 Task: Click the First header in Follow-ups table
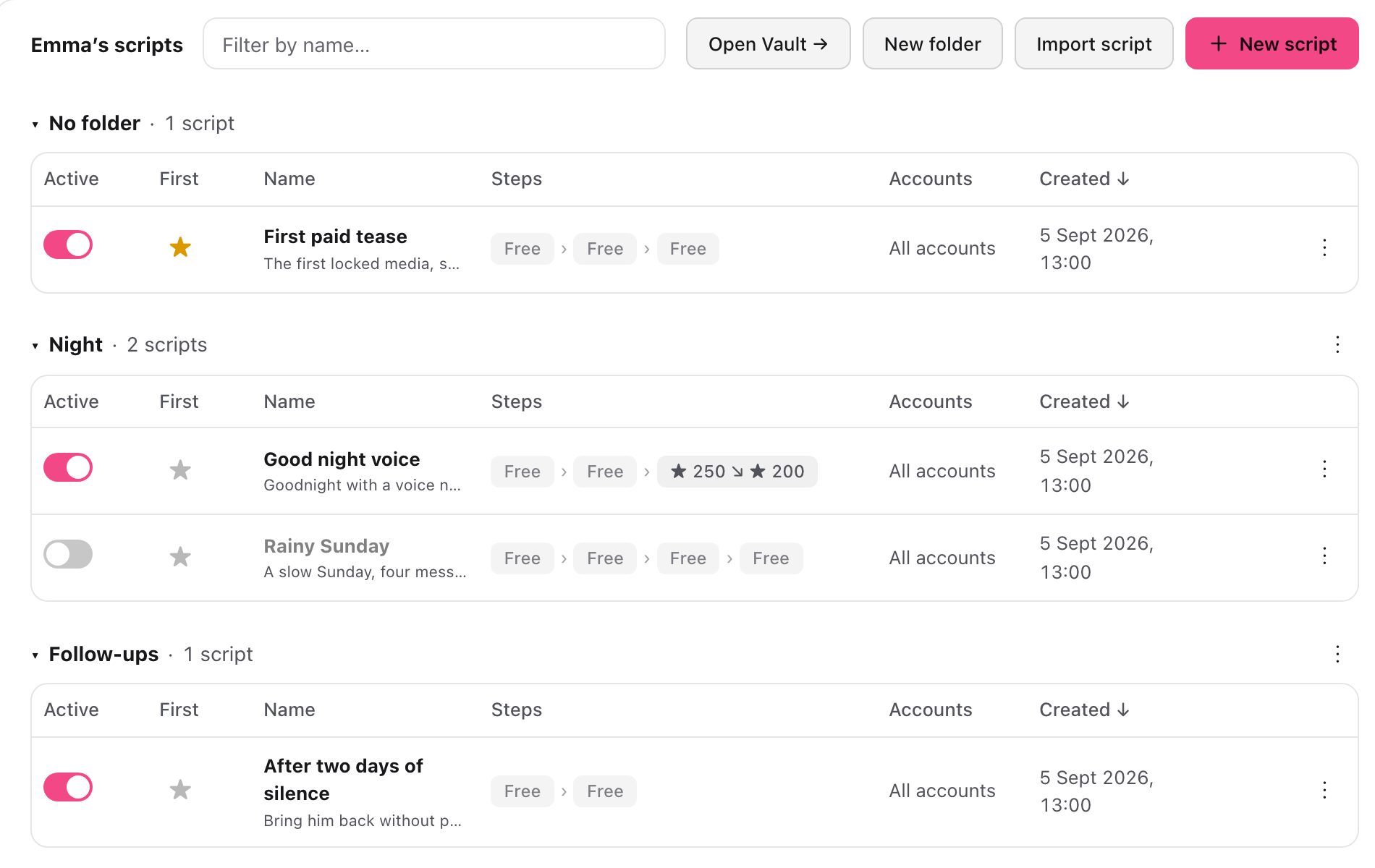[179, 710]
